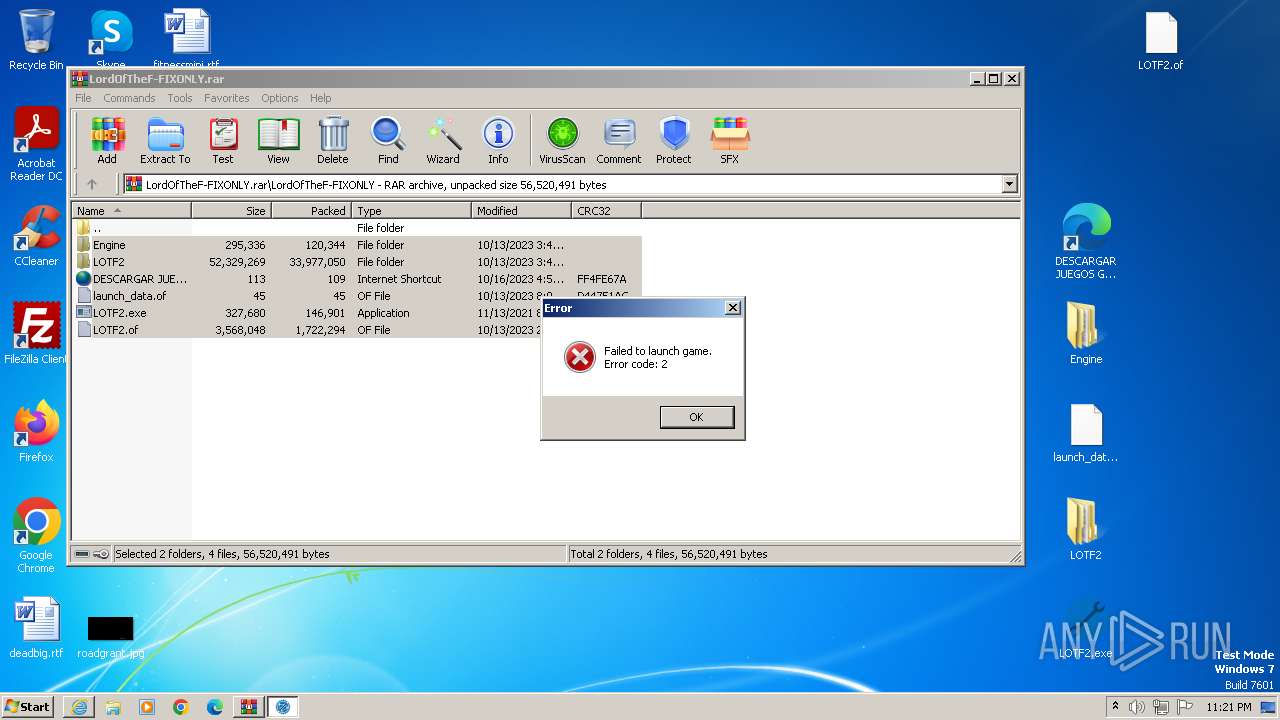Open Internet Explorer from taskbar
The image size is (1280, 720).
79,706
